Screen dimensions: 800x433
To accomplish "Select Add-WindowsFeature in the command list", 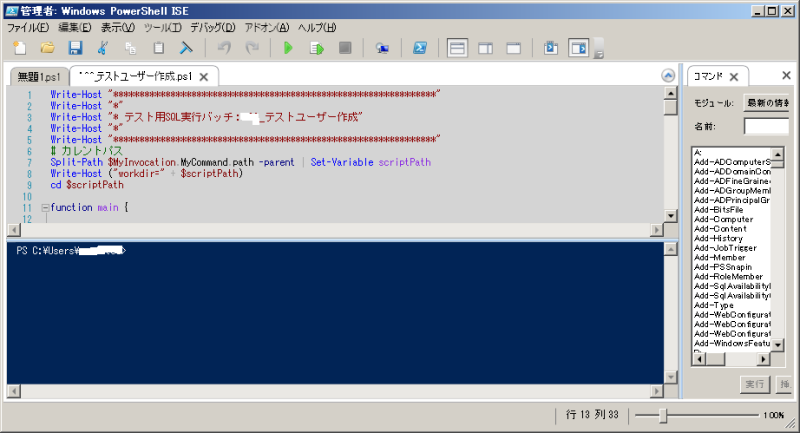I will 732,343.
